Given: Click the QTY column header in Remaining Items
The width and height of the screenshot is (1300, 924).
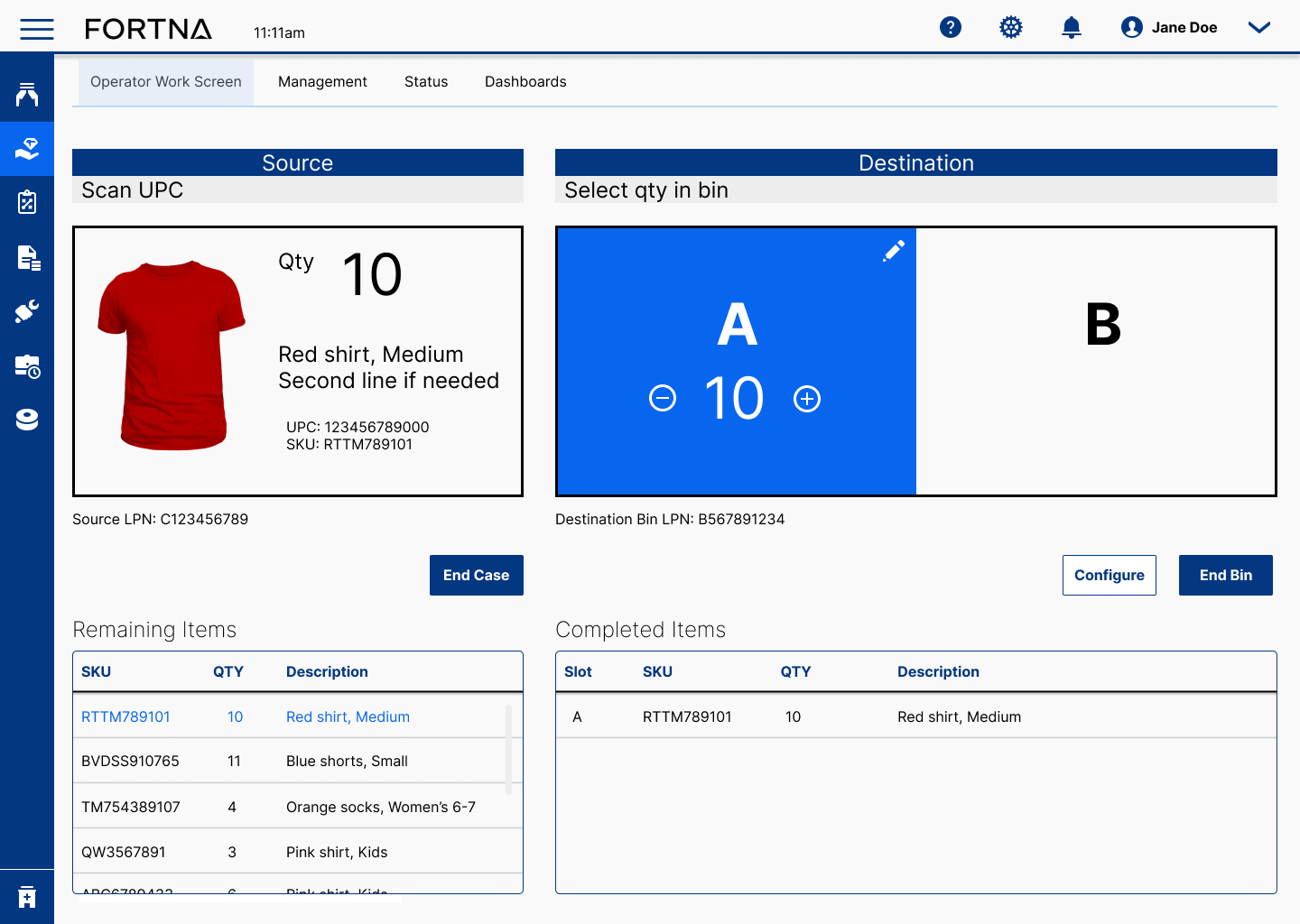Looking at the screenshot, I should [x=228, y=671].
